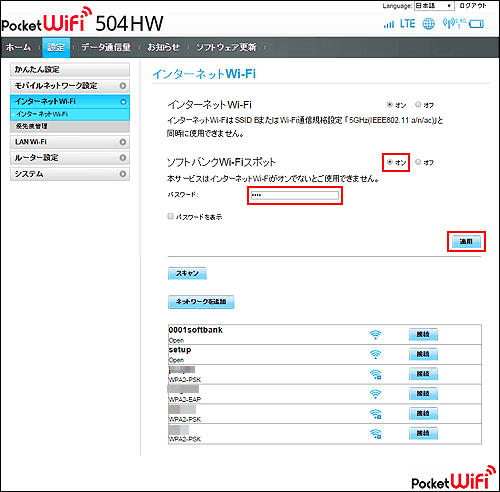Expand ルーター設定 in sidebar
Screen dimensions: 500x492
pos(70,158)
